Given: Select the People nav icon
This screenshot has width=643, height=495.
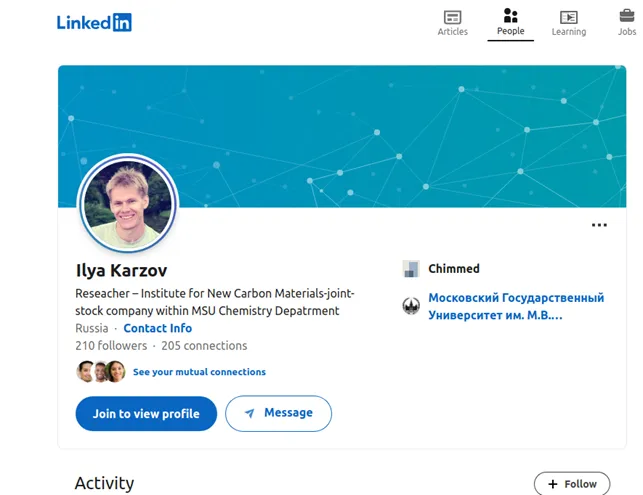Looking at the screenshot, I should pos(511,16).
